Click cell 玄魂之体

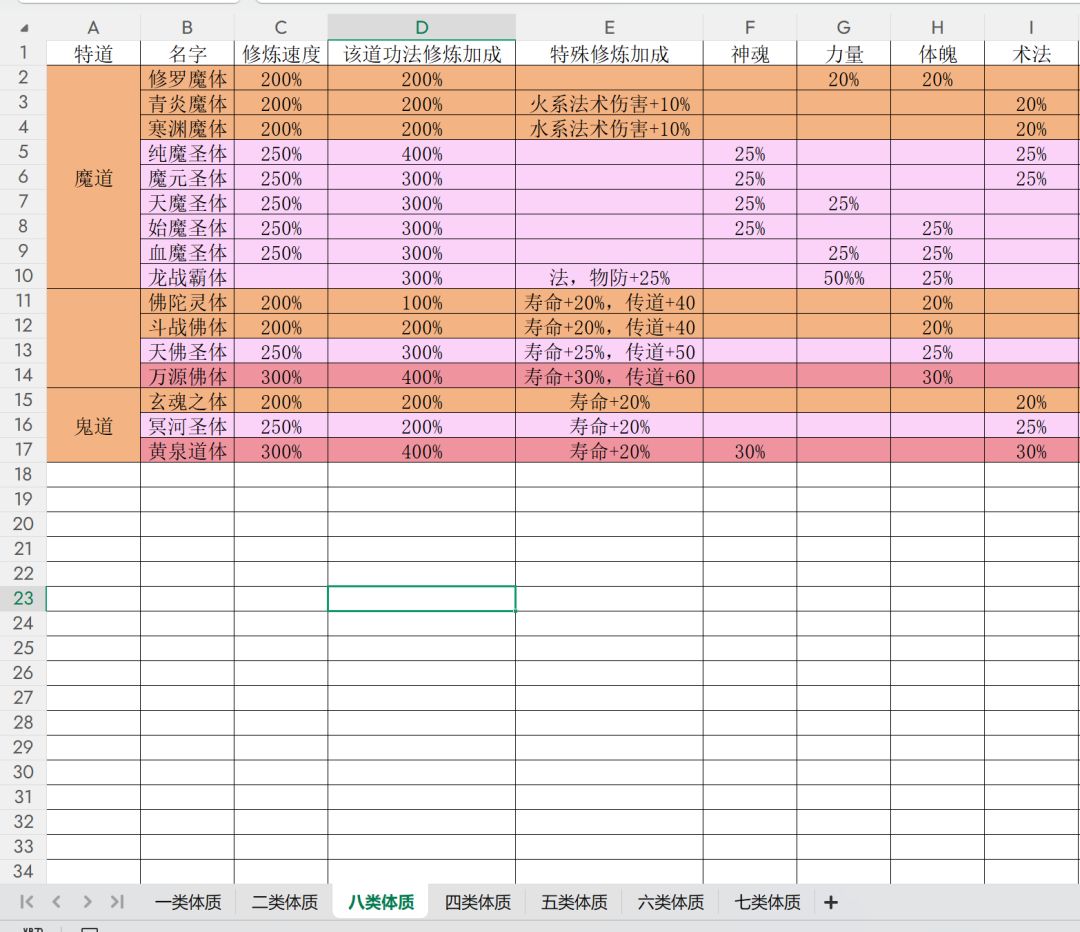[187, 401]
